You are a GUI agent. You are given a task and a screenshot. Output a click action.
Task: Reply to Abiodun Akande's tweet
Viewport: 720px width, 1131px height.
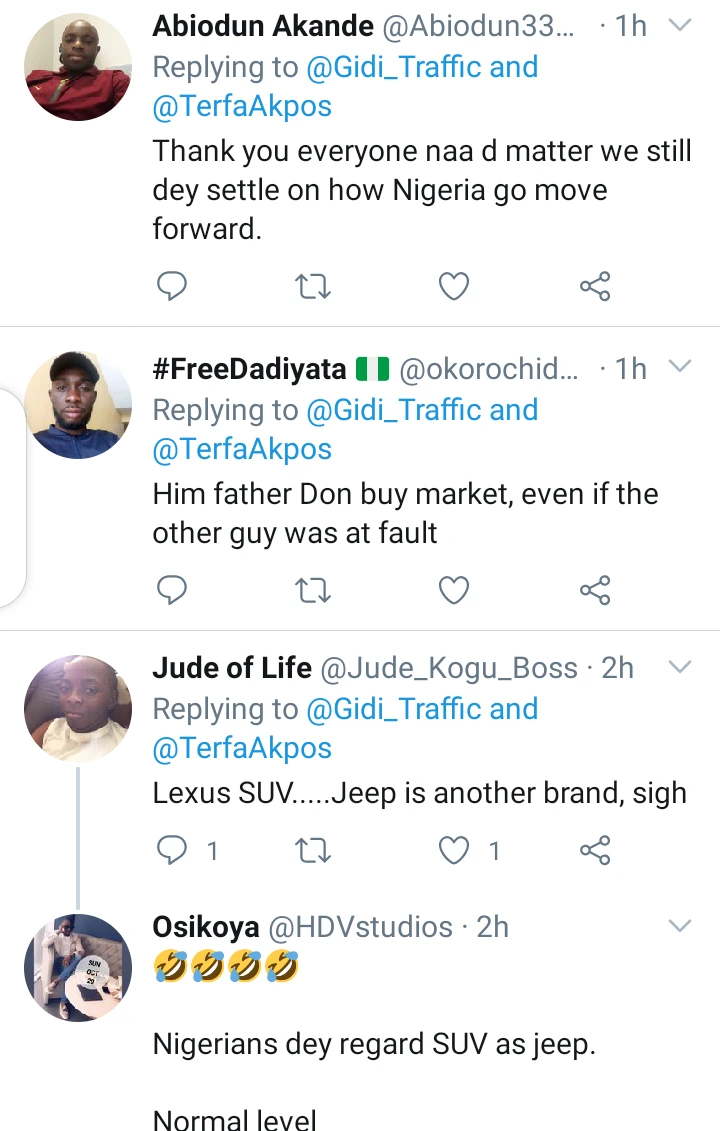[173, 288]
